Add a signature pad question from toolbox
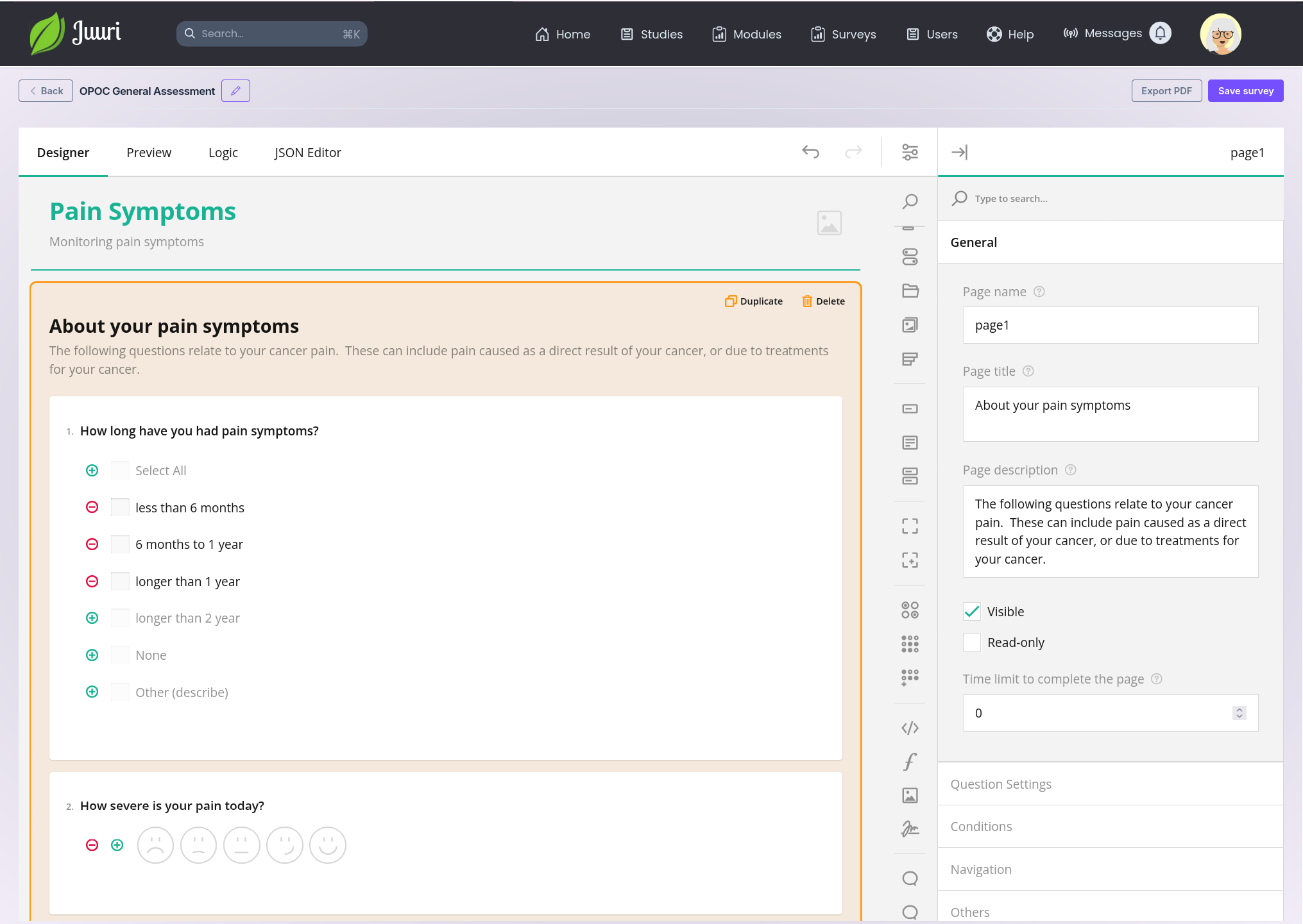 pyautogui.click(x=910, y=829)
